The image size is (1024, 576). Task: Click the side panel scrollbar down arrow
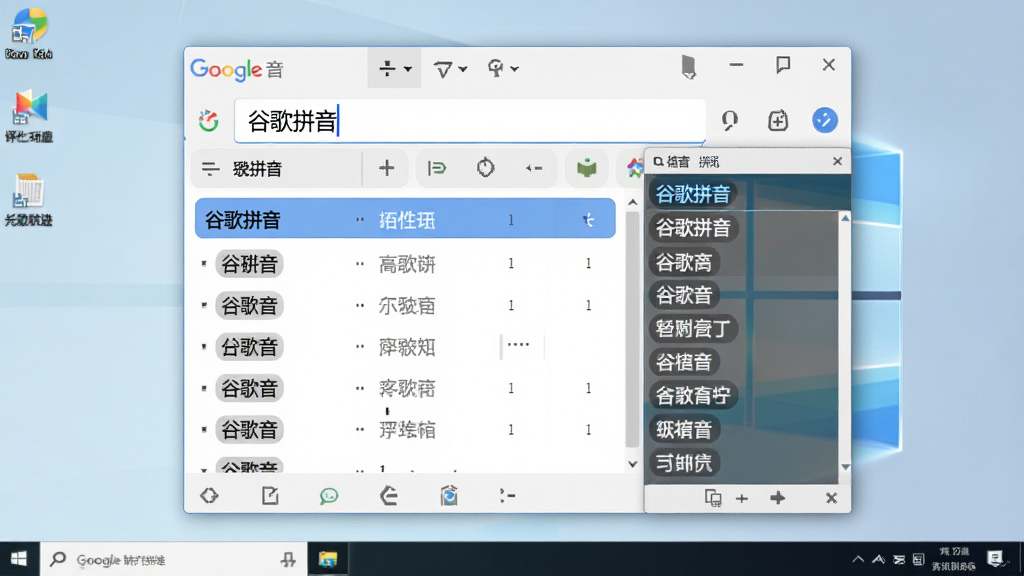845,468
